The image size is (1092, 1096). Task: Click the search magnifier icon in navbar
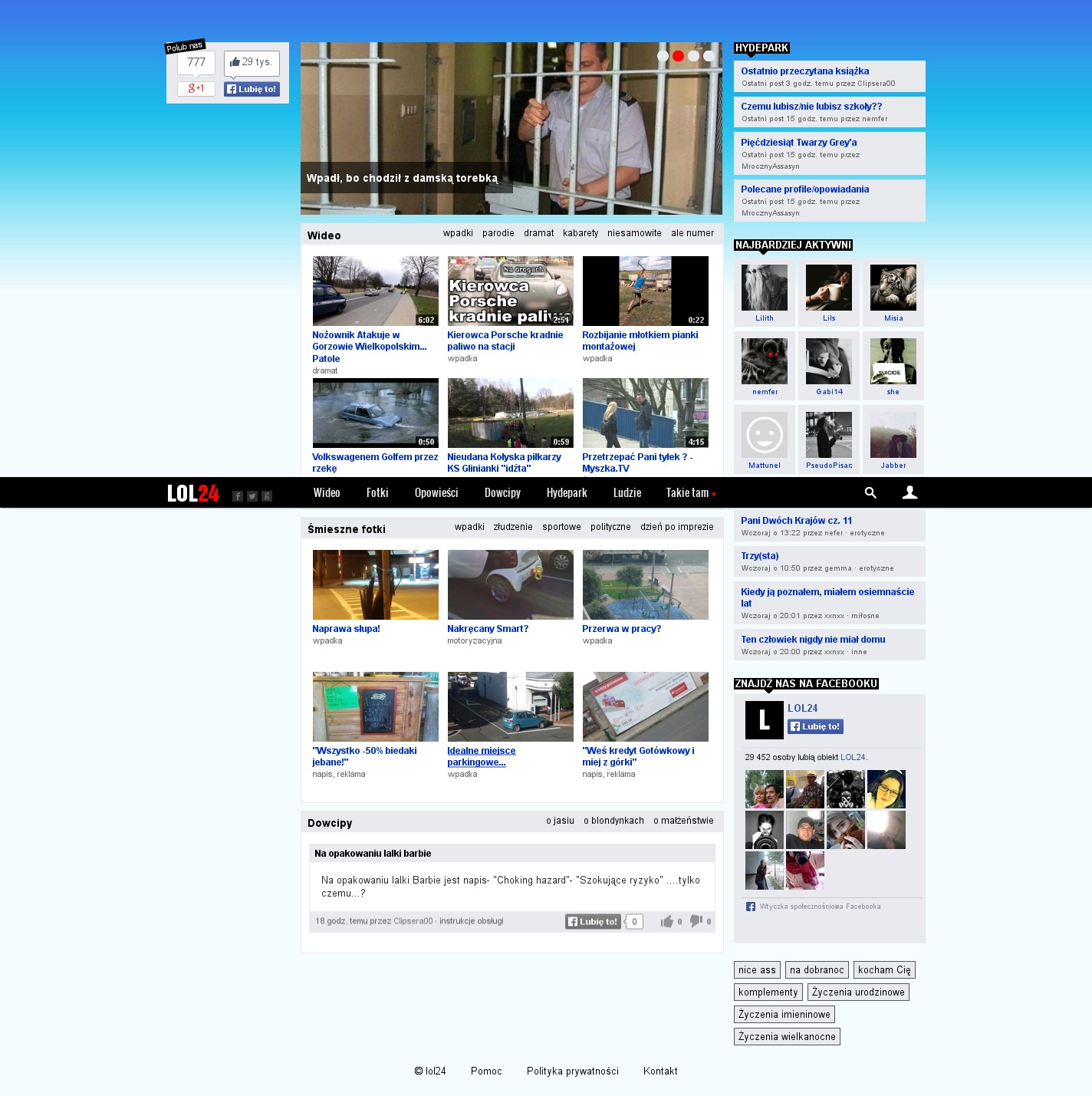870,492
